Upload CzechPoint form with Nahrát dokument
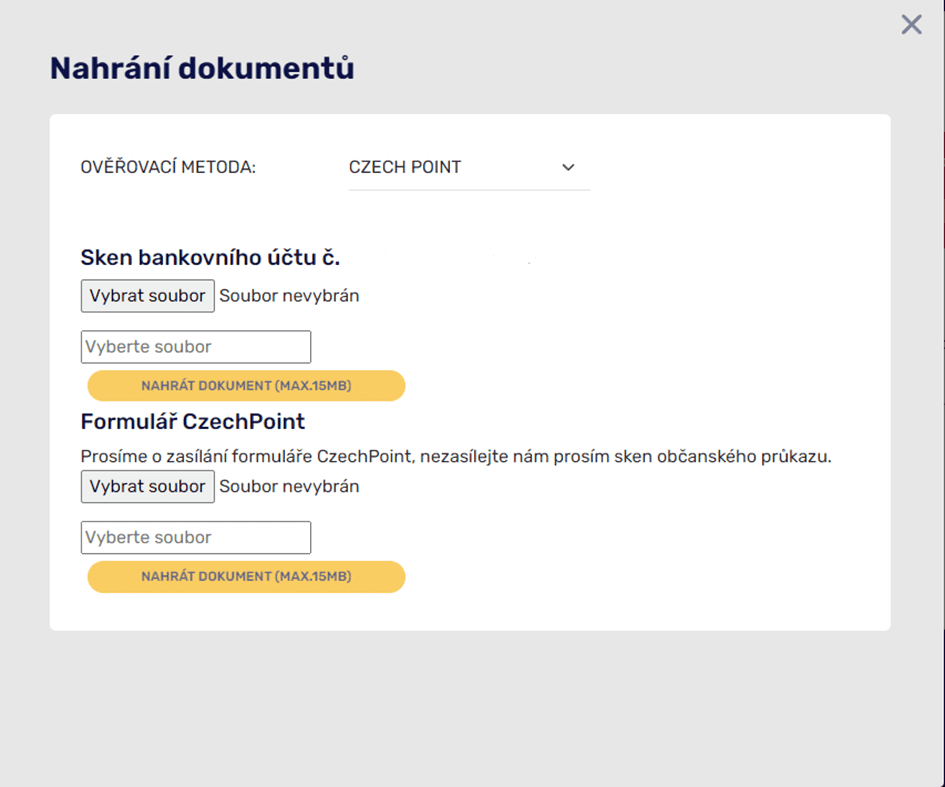Image resolution: width=945 pixels, height=787 pixels. pos(246,577)
